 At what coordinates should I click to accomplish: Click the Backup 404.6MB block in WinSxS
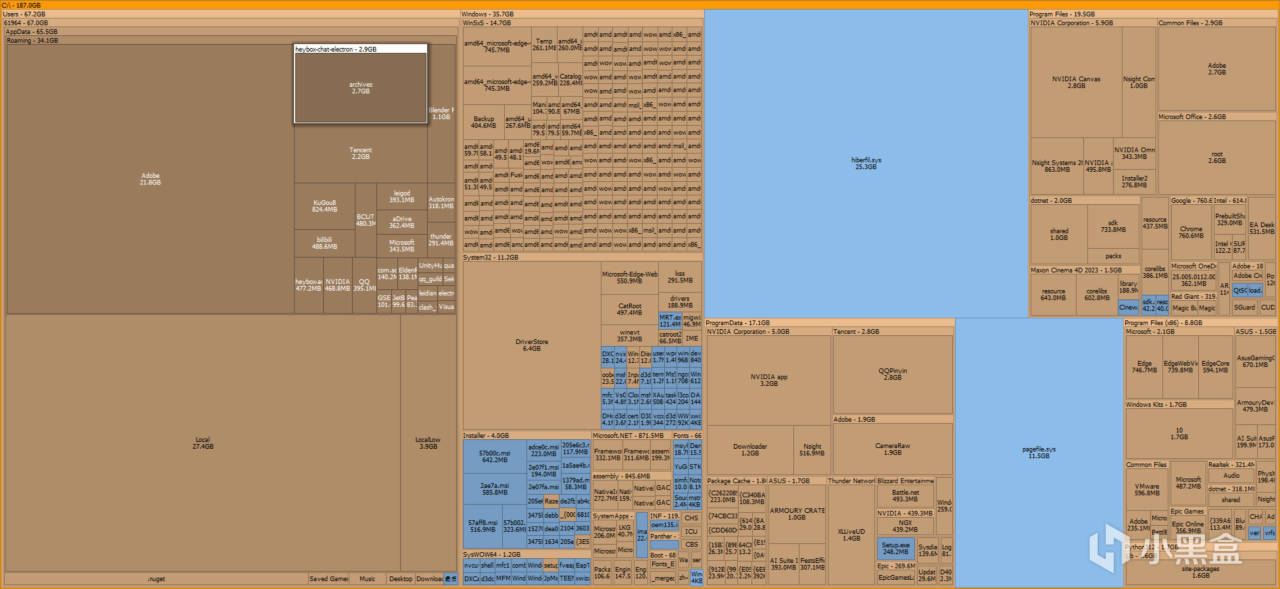483,122
